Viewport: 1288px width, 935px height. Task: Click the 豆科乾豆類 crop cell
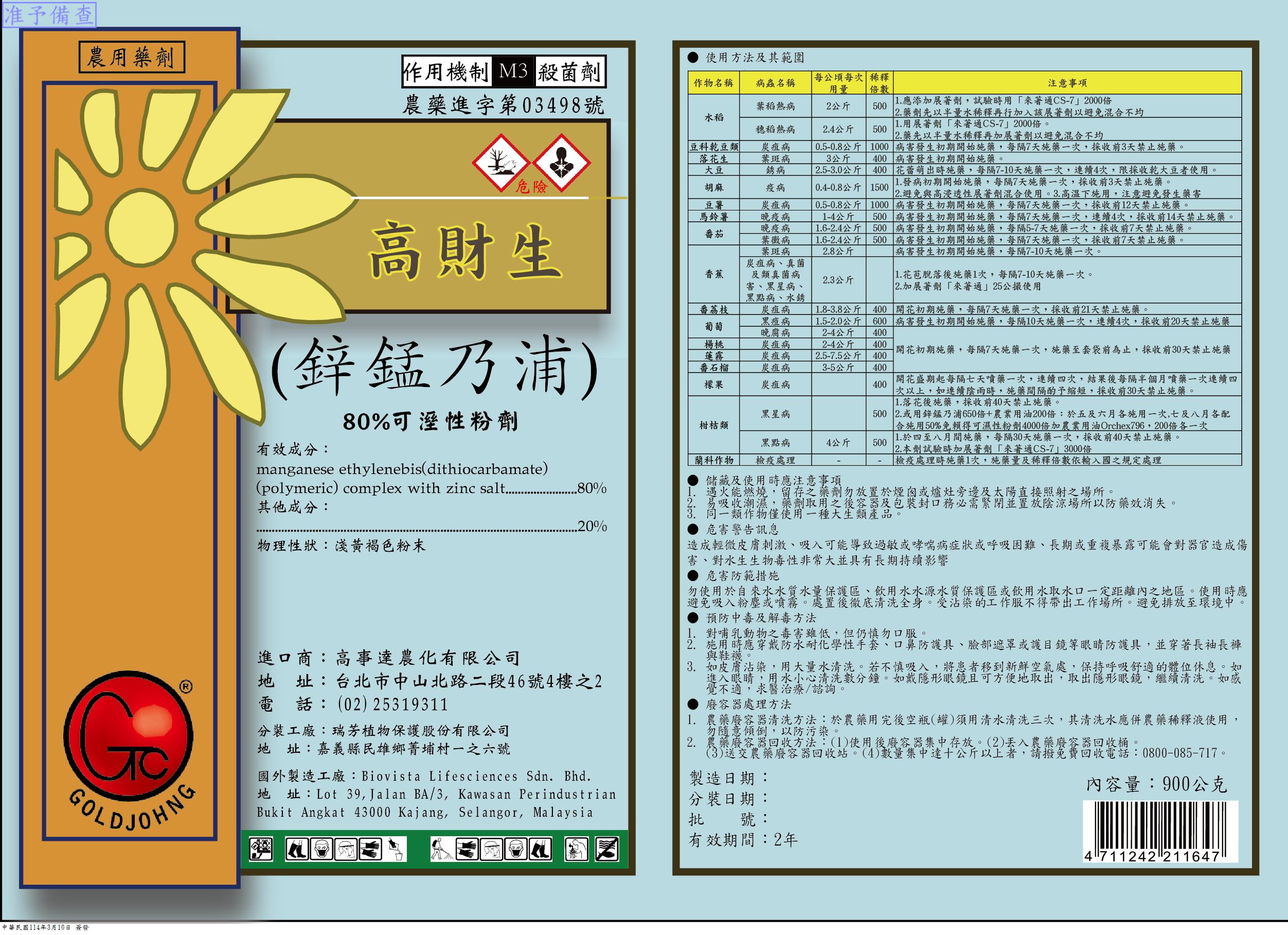point(714,147)
